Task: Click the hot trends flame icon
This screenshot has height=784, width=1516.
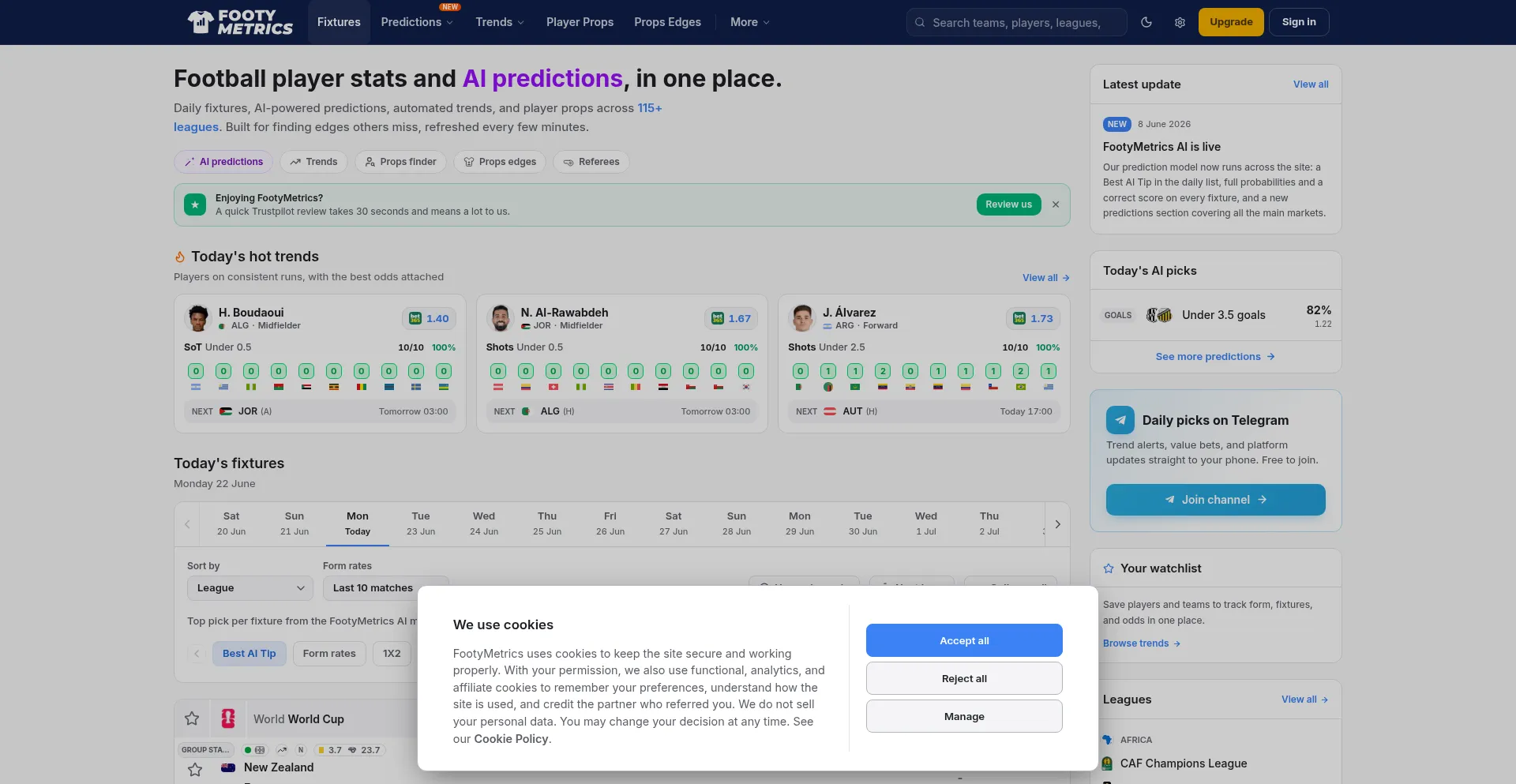Action: click(180, 257)
